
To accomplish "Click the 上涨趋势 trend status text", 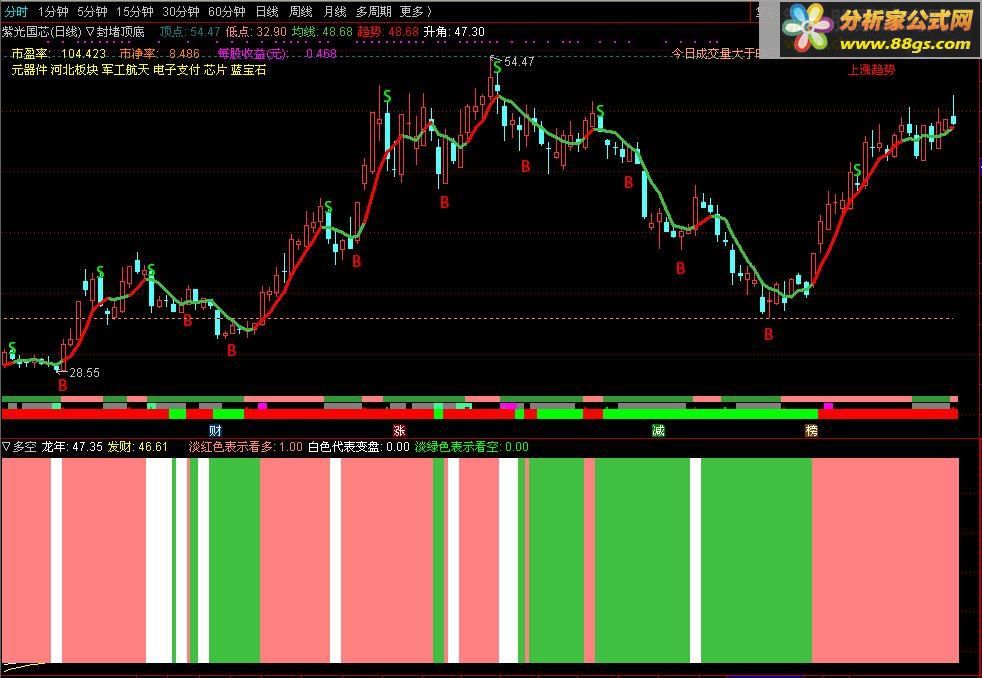I will tap(871, 70).
